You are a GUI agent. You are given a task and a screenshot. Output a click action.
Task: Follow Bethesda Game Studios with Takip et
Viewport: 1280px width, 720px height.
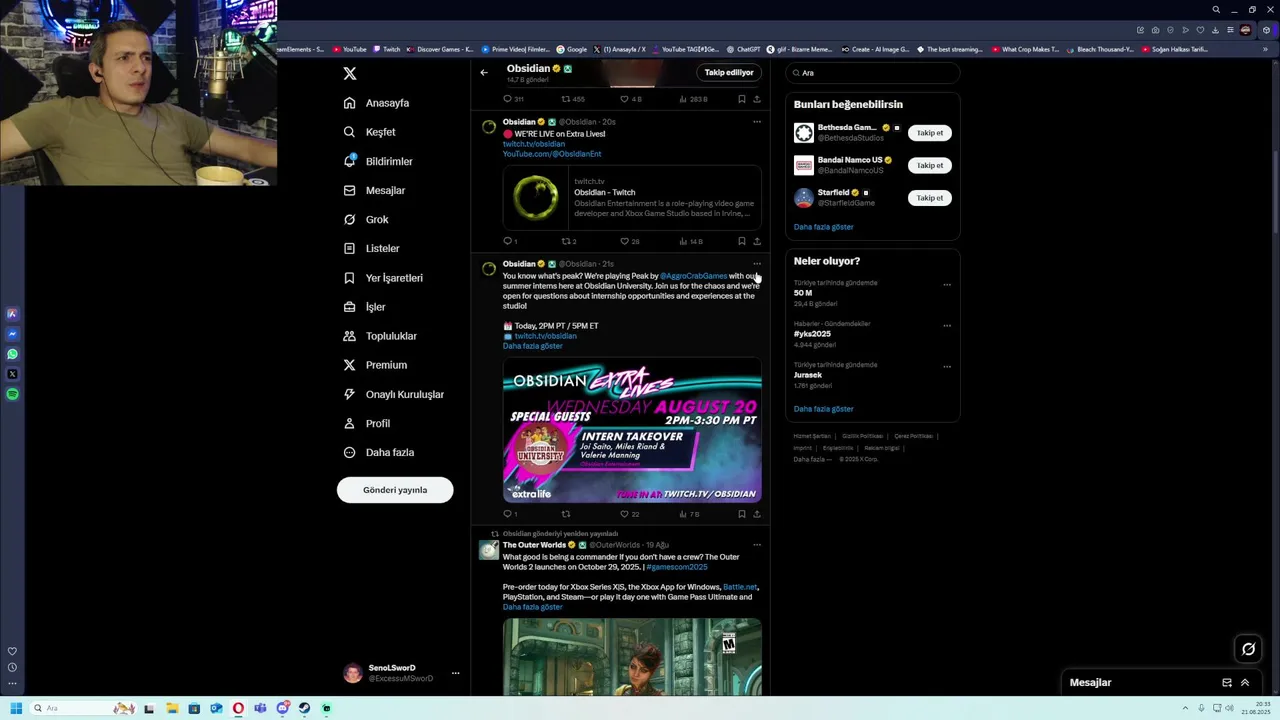[x=930, y=133]
